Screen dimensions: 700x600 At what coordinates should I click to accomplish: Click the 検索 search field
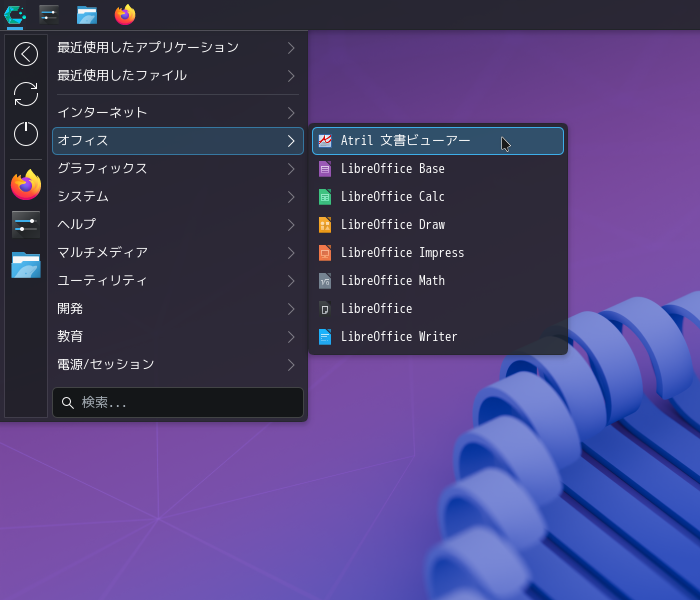(x=178, y=403)
